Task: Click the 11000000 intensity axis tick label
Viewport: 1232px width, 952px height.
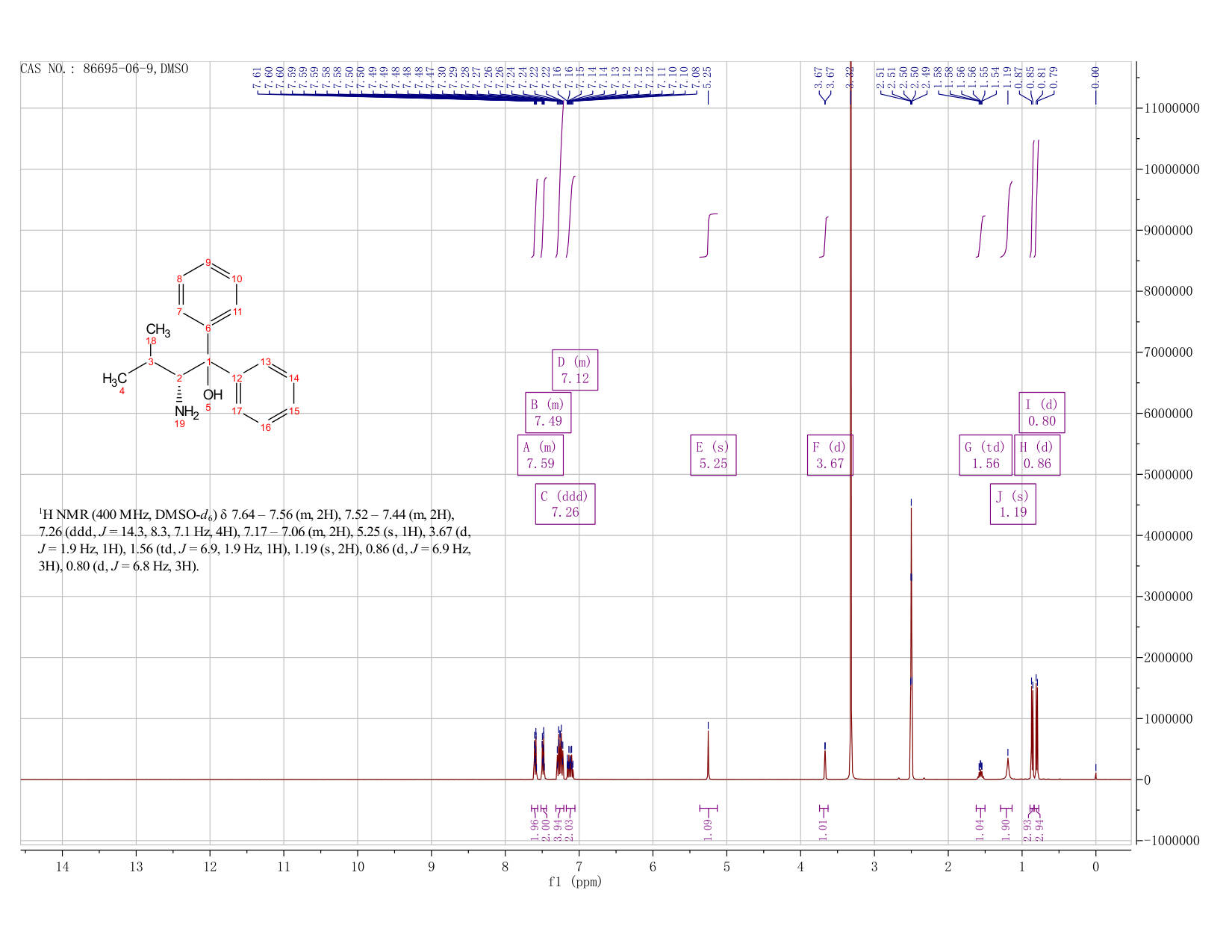Action: [1171, 108]
